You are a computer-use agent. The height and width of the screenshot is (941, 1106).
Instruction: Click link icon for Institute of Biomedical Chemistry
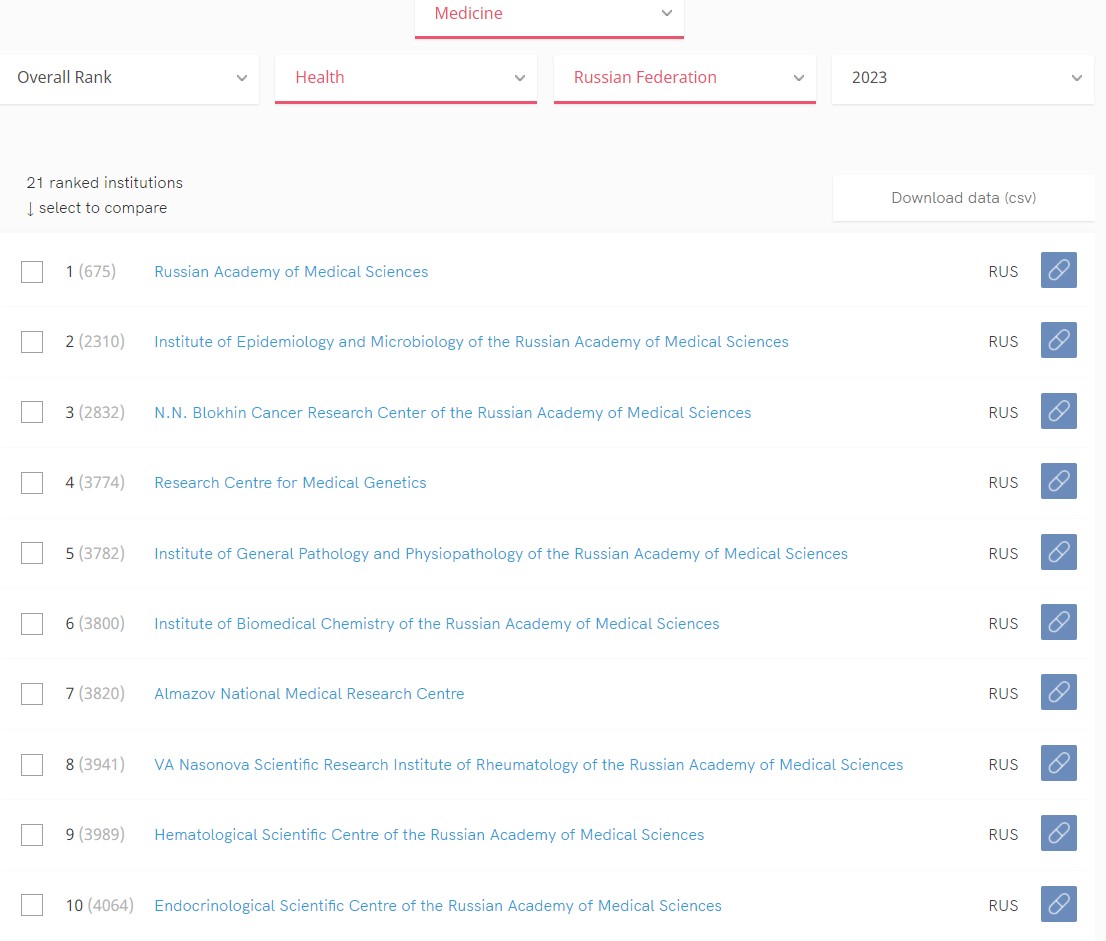coord(1058,623)
